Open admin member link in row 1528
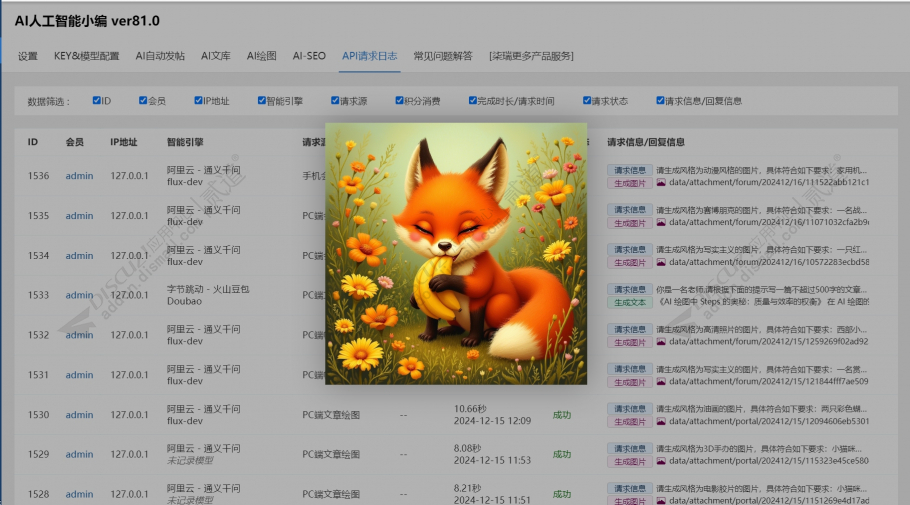The image size is (910, 505). [80, 495]
